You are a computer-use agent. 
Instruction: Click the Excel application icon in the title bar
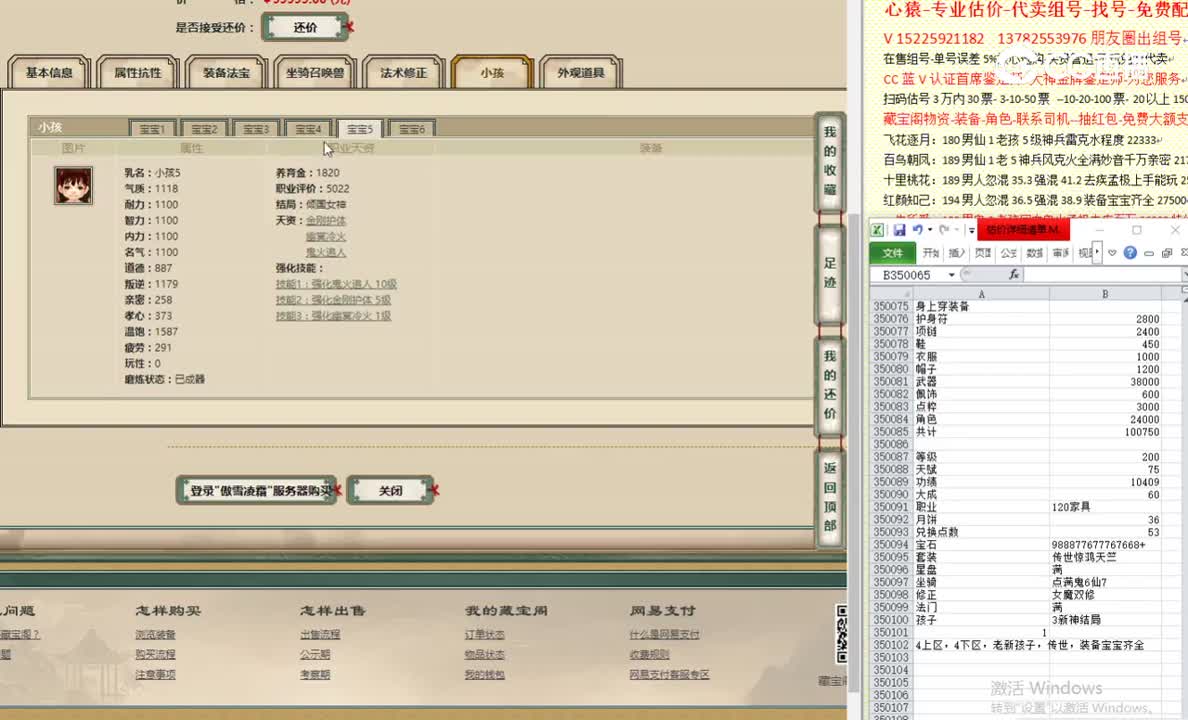tap(877, 230)
